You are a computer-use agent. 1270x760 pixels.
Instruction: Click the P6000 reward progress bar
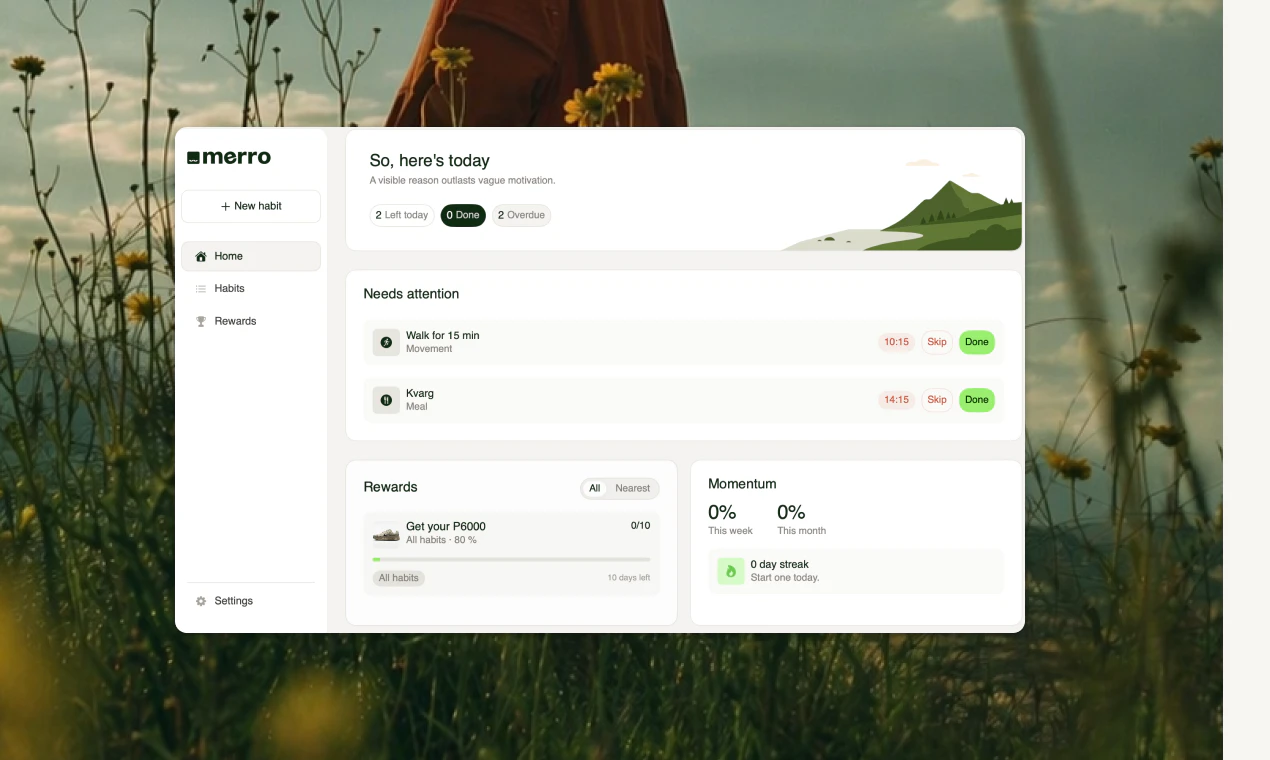click(x=511, y=559)
